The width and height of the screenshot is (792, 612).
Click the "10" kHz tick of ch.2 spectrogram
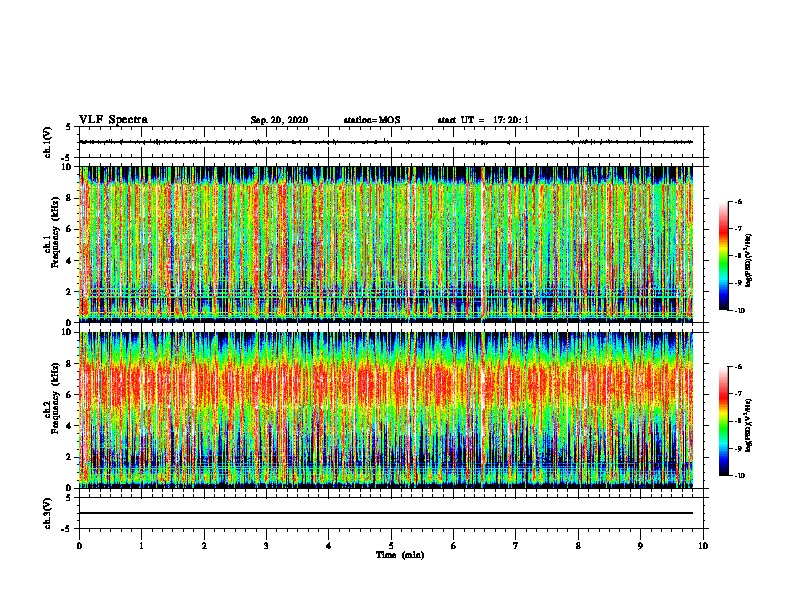coord(67,332)
